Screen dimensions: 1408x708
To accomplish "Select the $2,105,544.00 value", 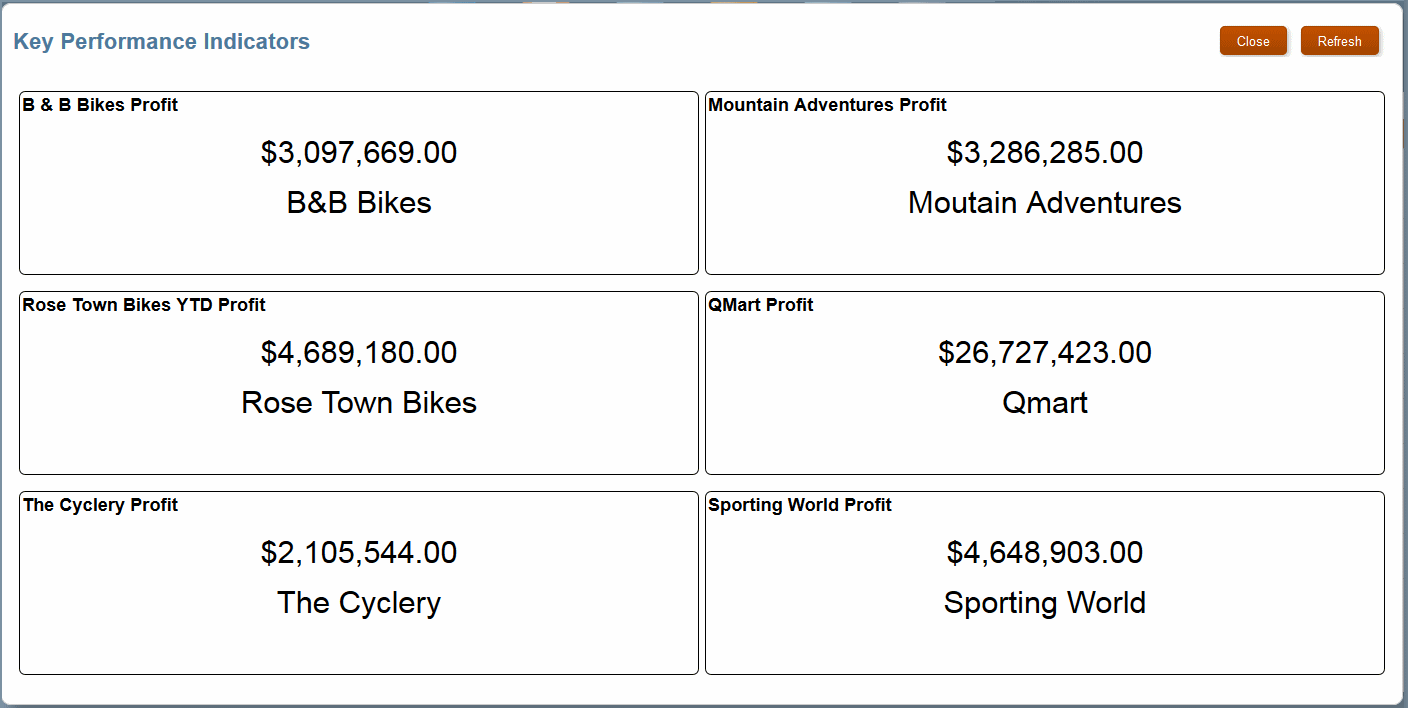I will click(x=359, y=553).
